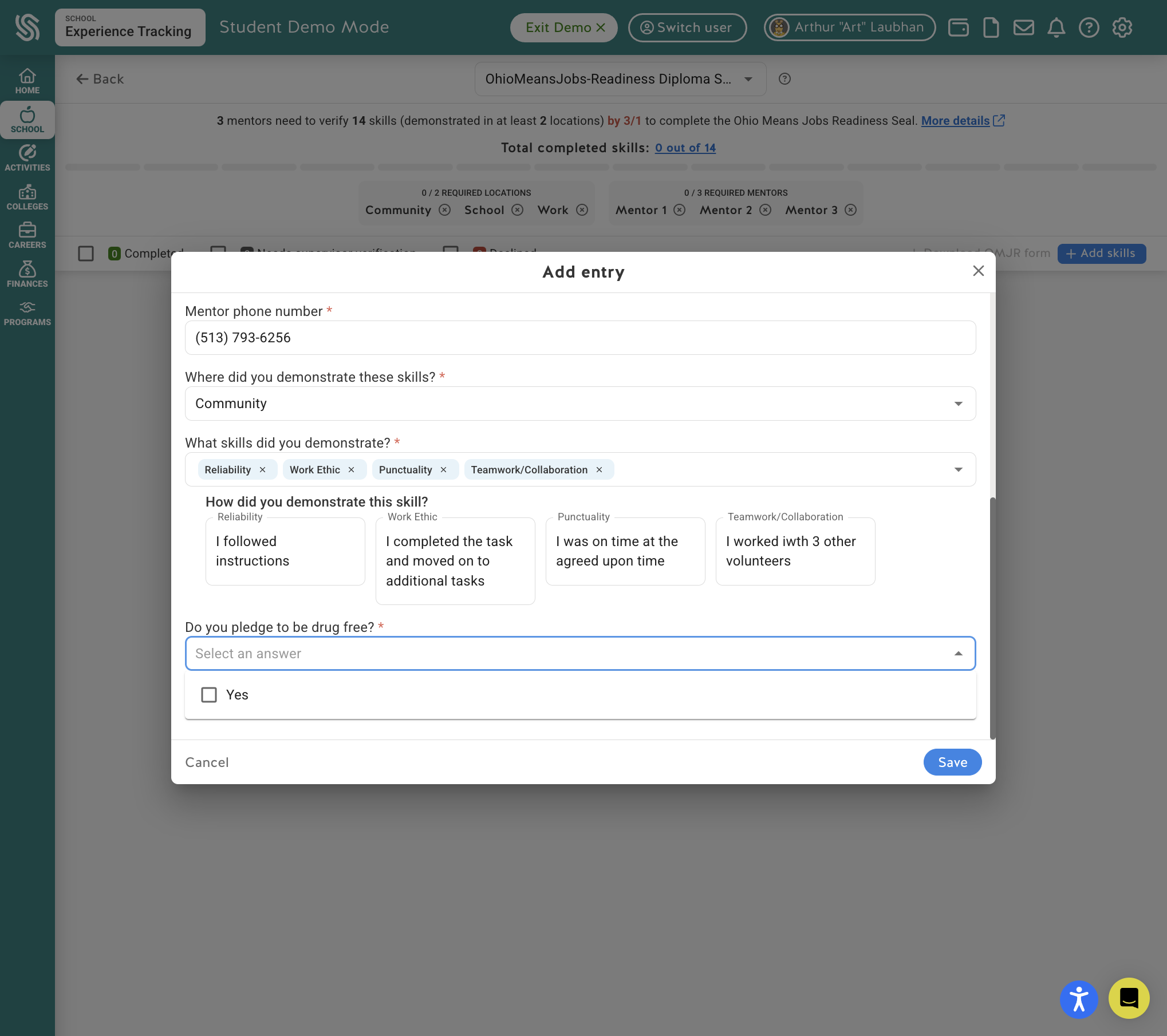Open the Careers sidebar section
The image size is (1167, 1036).
pos(27,235)
